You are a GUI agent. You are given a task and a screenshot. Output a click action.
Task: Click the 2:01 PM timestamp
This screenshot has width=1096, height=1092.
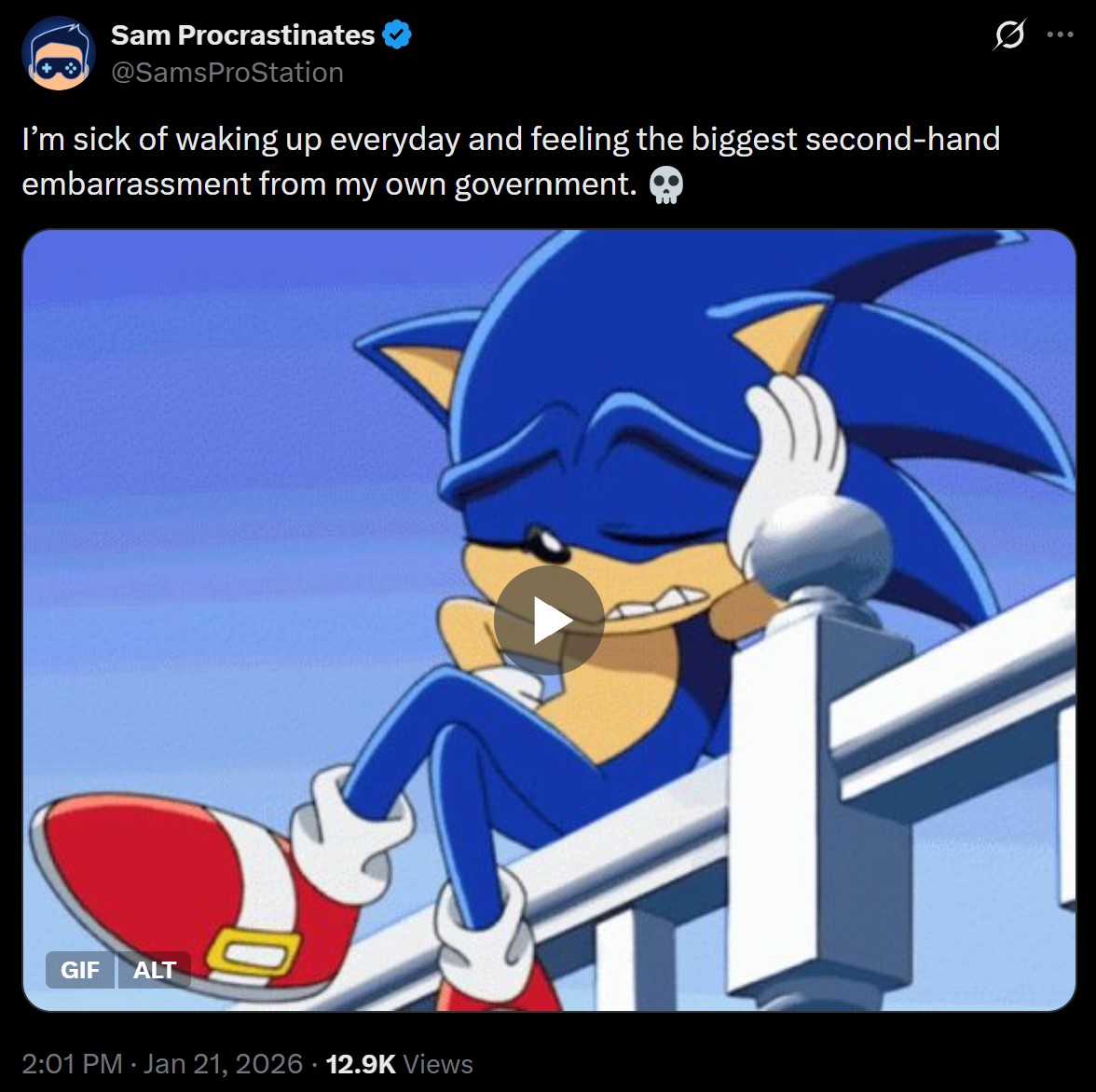[x=72, y=1064]
